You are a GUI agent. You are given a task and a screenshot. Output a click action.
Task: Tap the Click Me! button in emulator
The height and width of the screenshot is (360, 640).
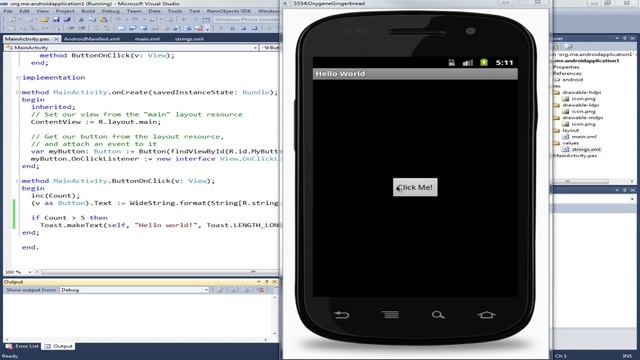tap(415, 187)
